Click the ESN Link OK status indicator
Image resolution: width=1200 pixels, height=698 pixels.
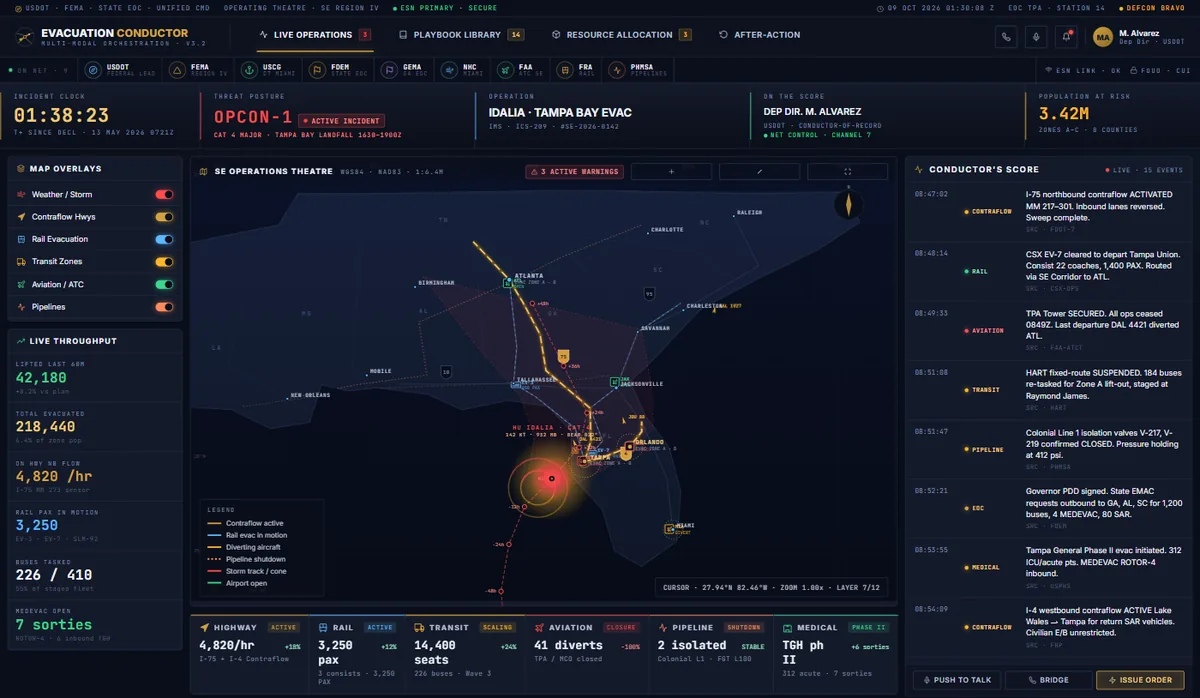coord(1083,71)
